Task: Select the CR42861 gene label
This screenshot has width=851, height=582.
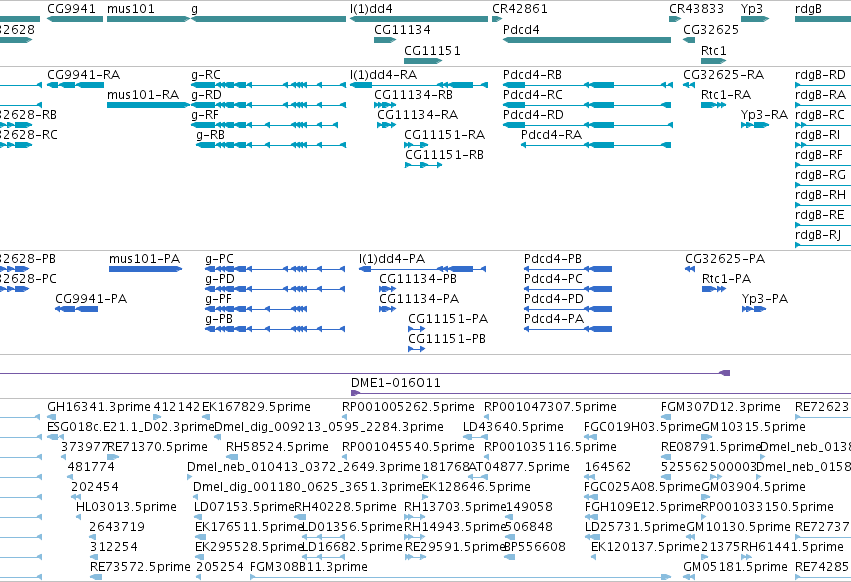Action: (520, 9)
